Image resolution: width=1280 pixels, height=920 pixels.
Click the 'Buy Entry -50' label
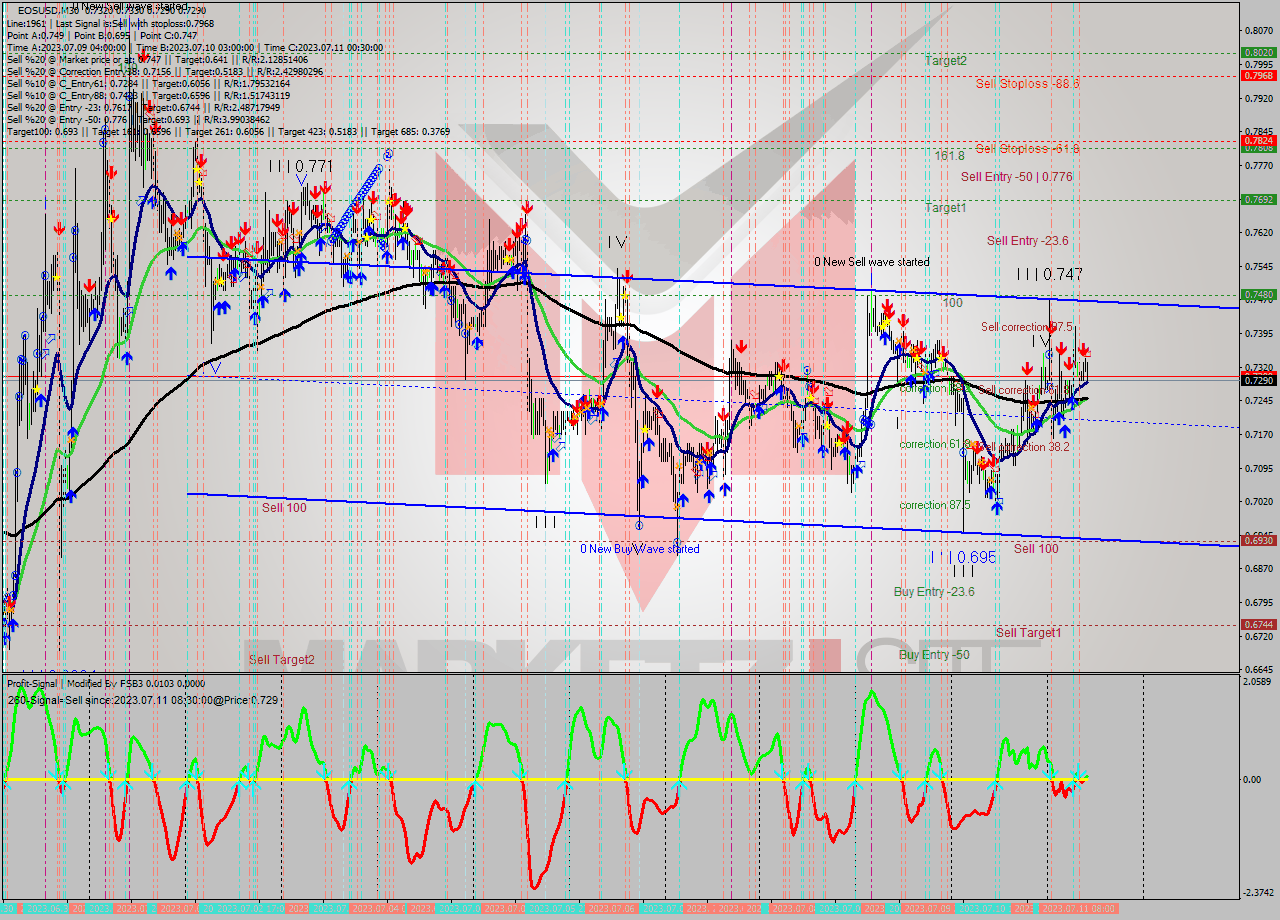[933, 655]
